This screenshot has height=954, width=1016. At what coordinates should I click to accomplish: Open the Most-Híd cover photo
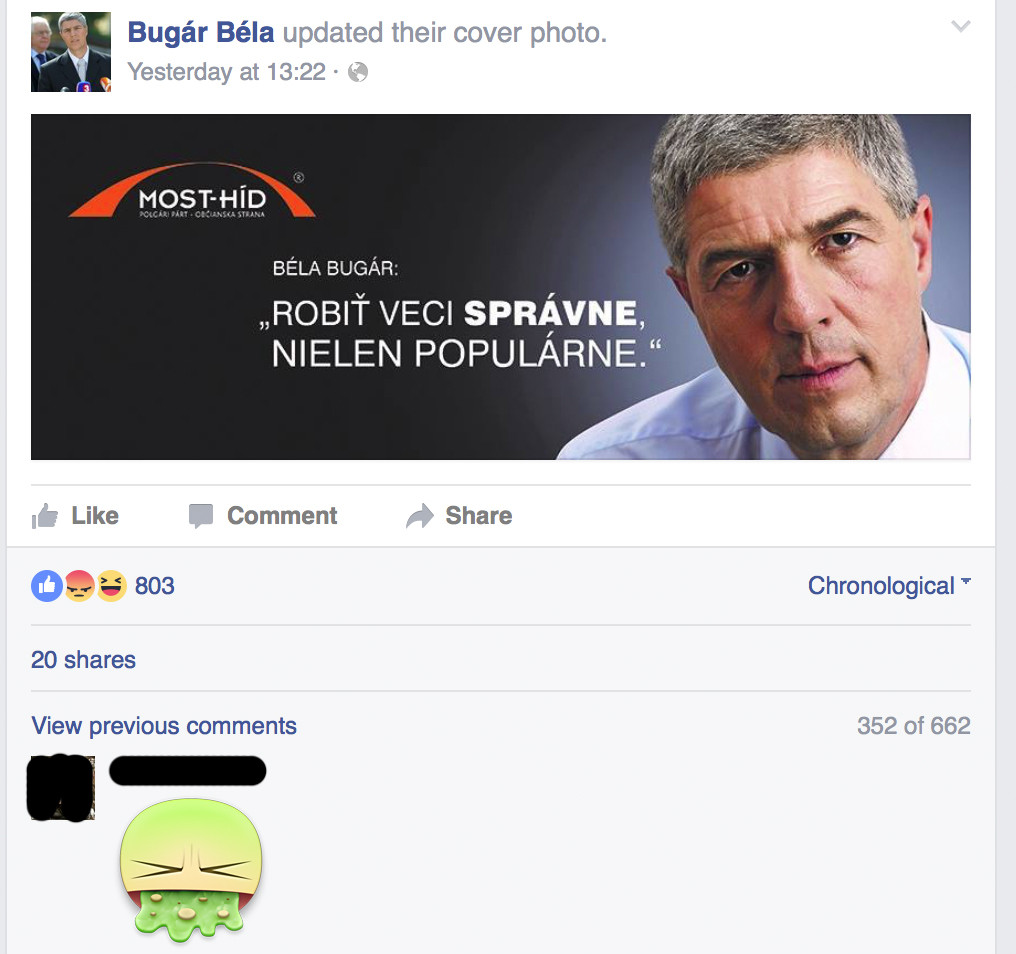501,287
